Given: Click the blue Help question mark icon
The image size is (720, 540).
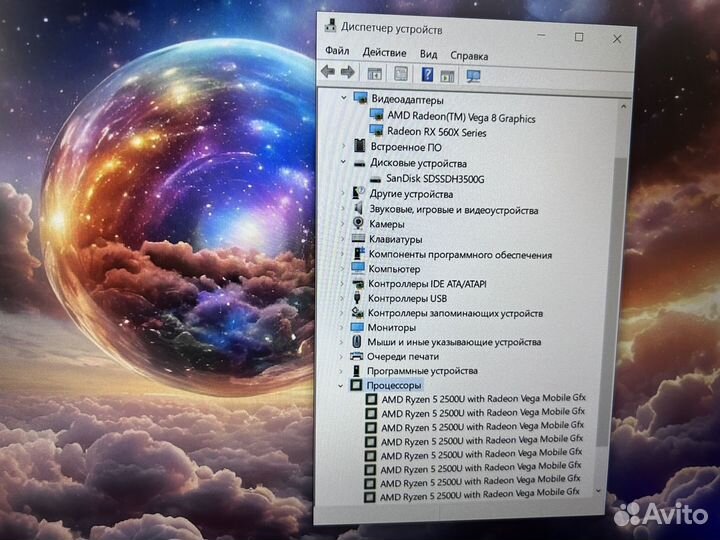Looking at the screenshot, I should tap(427, 74).
